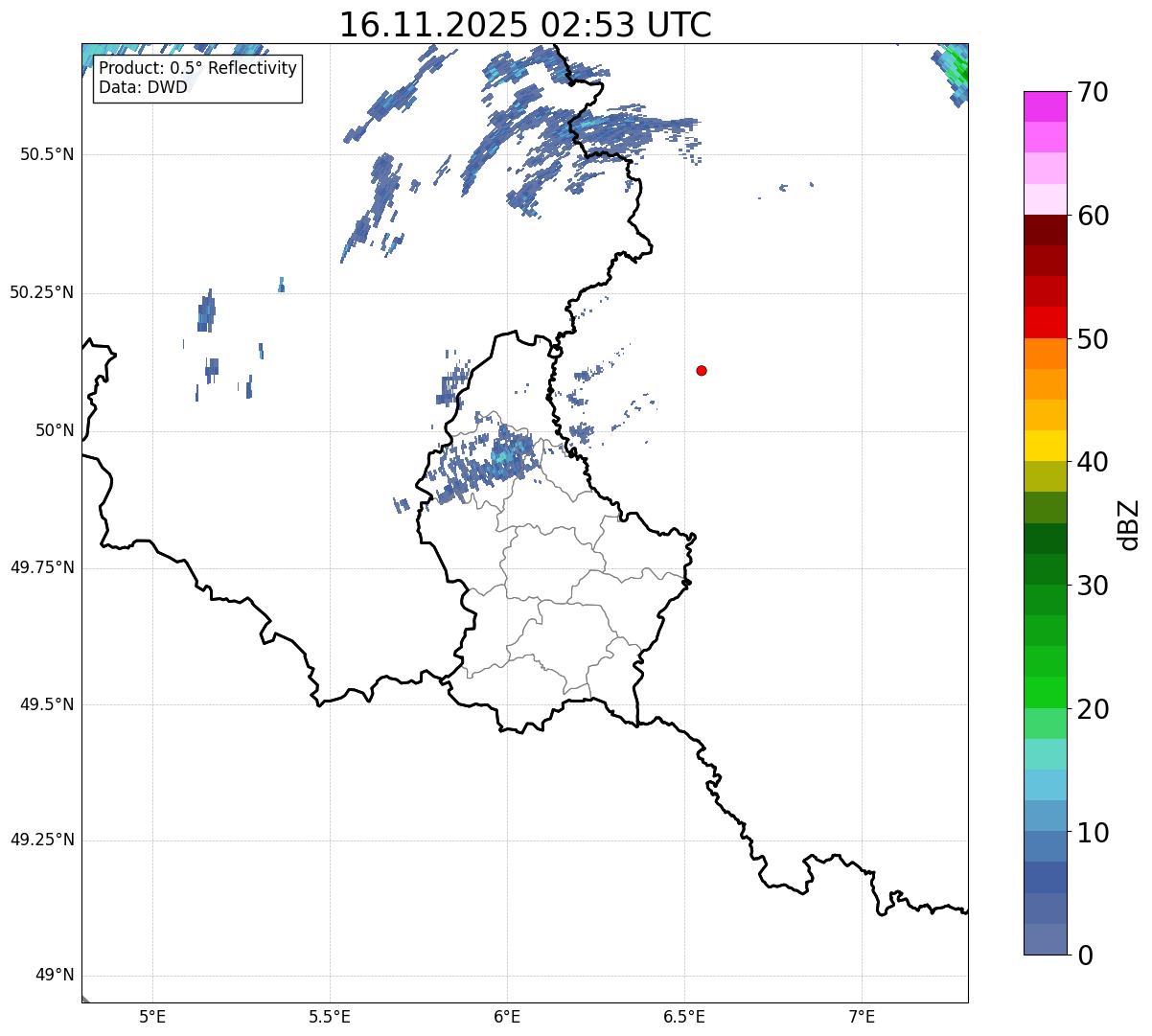Click the 70 dBZ colorbar label

click(1092, 93)
